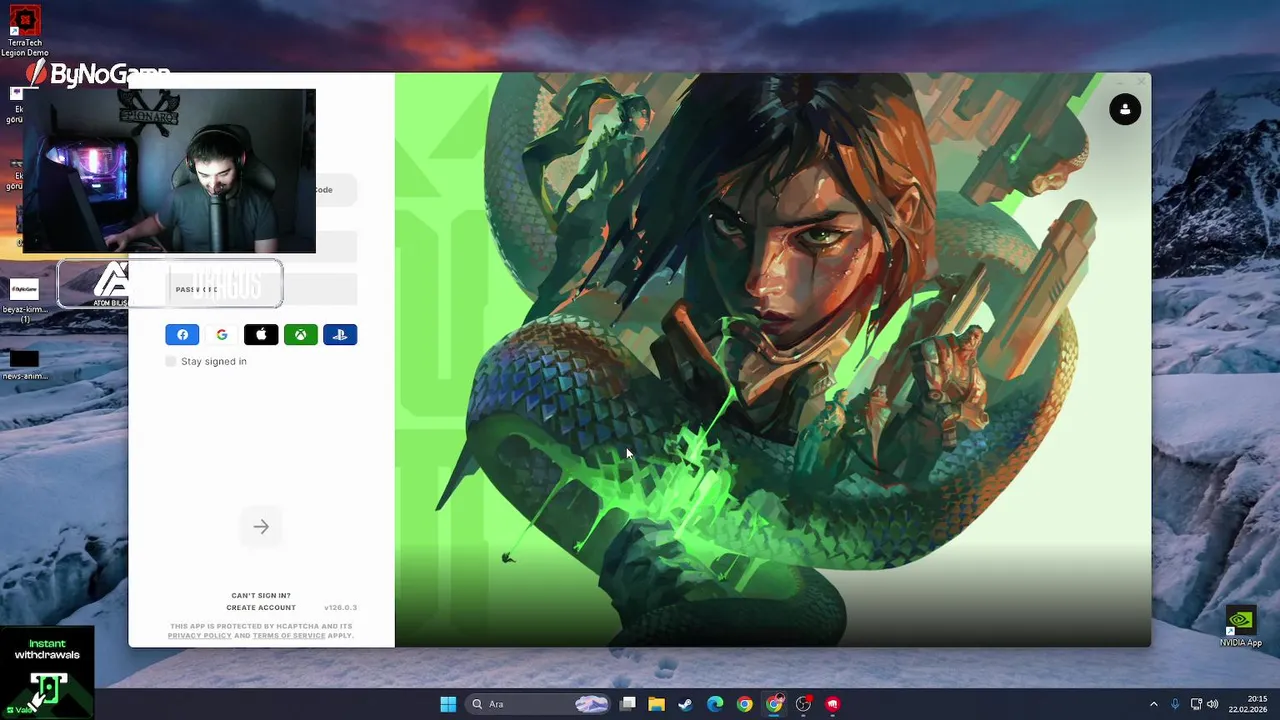This screenshot has height=720, width=1280.
Task: Click the account profile icon in the Riot client
Action: (1125, 109)
